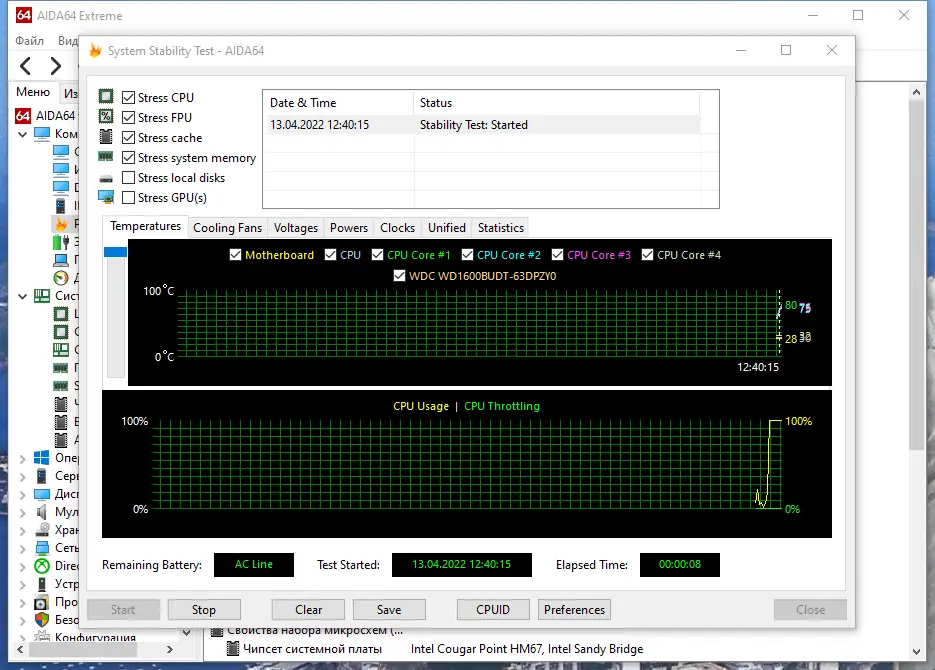Disable the Stress FPU checkbox

(126, 117)
